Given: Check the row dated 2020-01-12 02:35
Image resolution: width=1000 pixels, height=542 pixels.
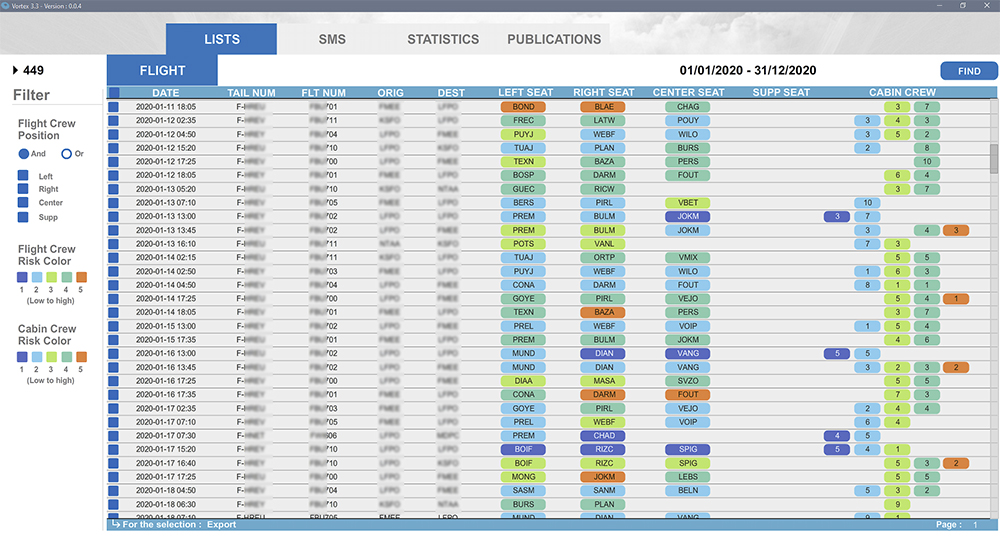Looking at the screenshot, I should 113,120.
